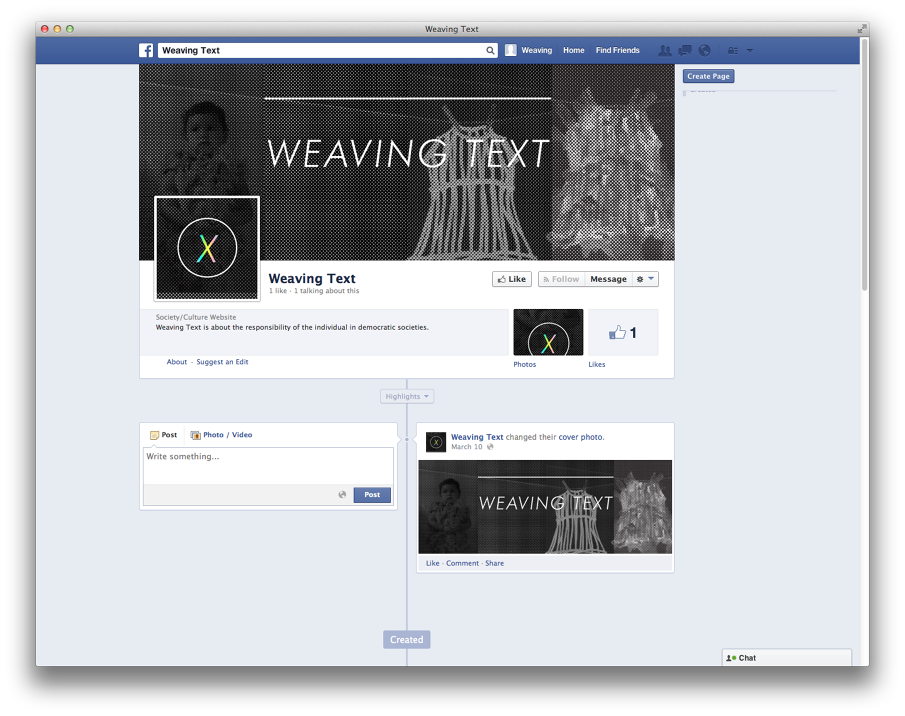Toggle Like on the cover photo post

point(431,563)
